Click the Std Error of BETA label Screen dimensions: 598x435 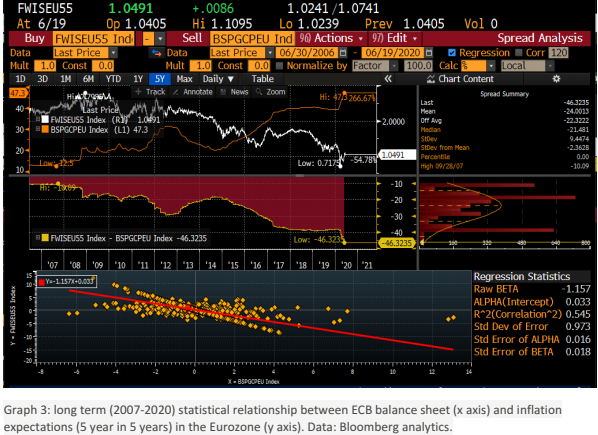[x=513, y=352]
